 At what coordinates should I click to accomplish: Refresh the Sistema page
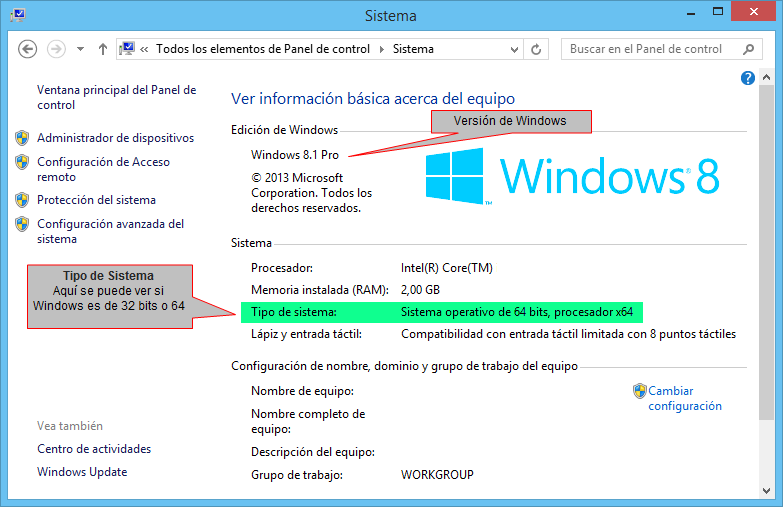(x=536, y=49)
